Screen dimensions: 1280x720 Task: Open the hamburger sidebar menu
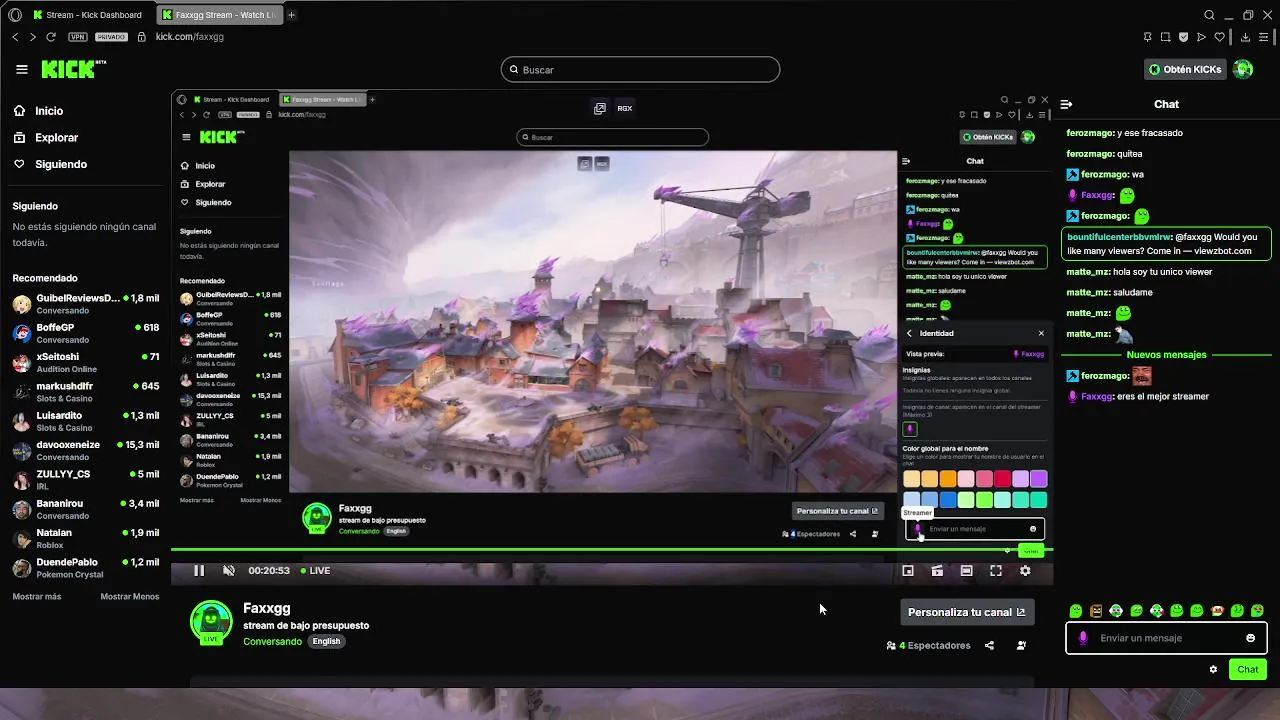(x=22, y=69)
